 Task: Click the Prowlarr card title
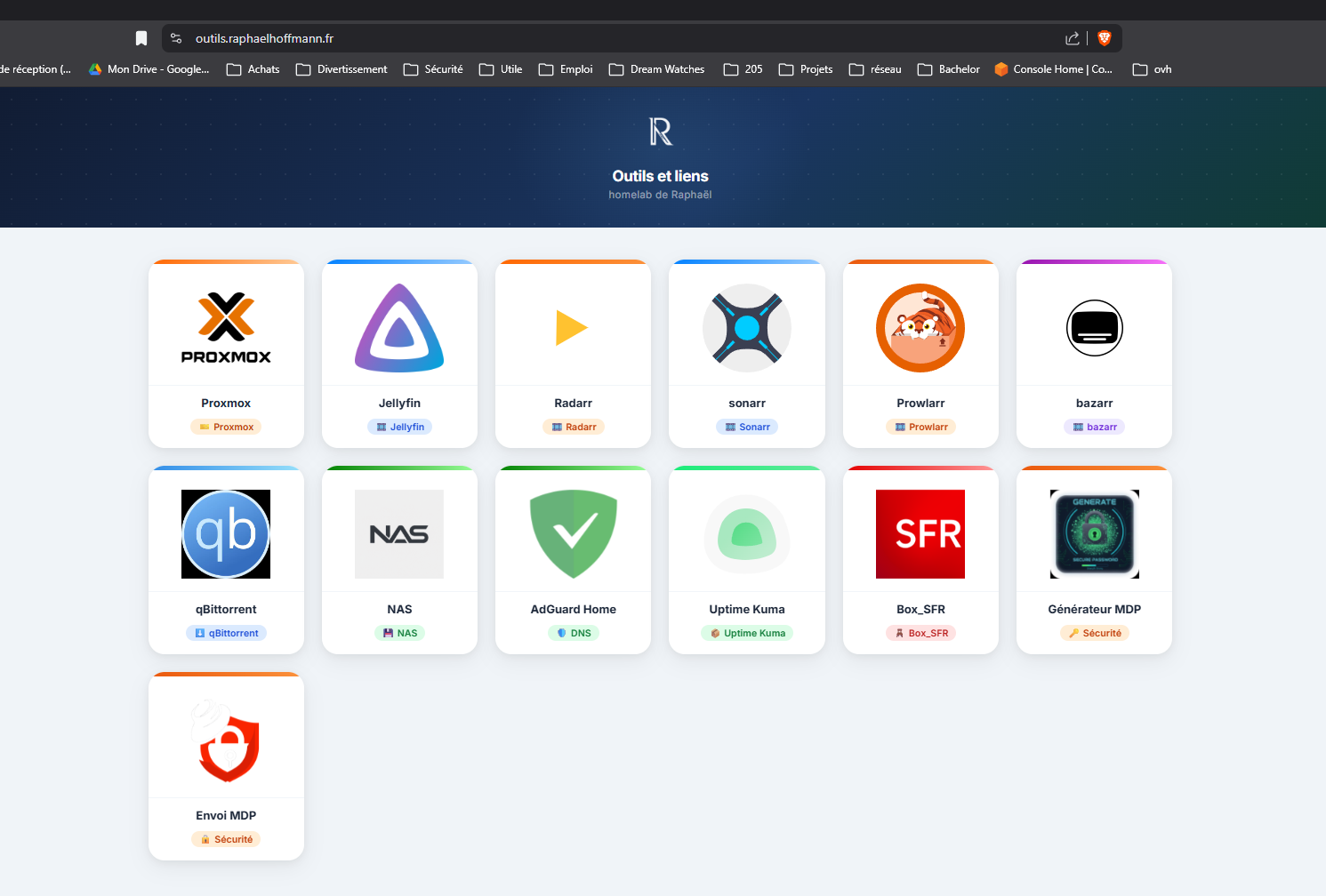pyautogui.click(x=920, y=403)
